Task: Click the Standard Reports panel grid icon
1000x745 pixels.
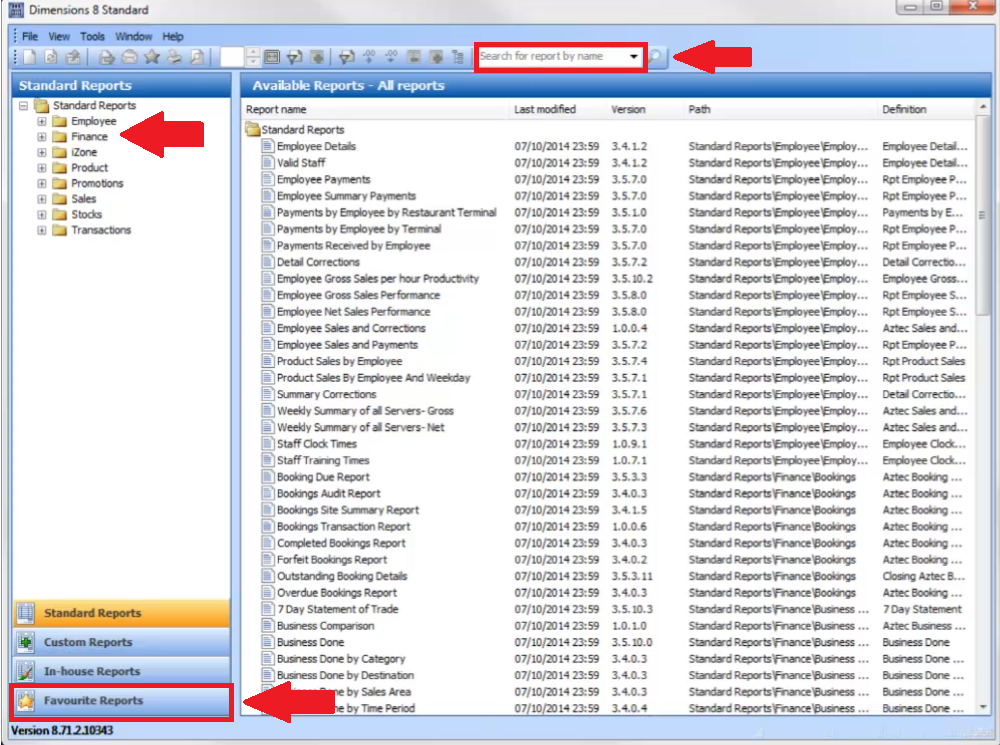Action: click(26, 613)
